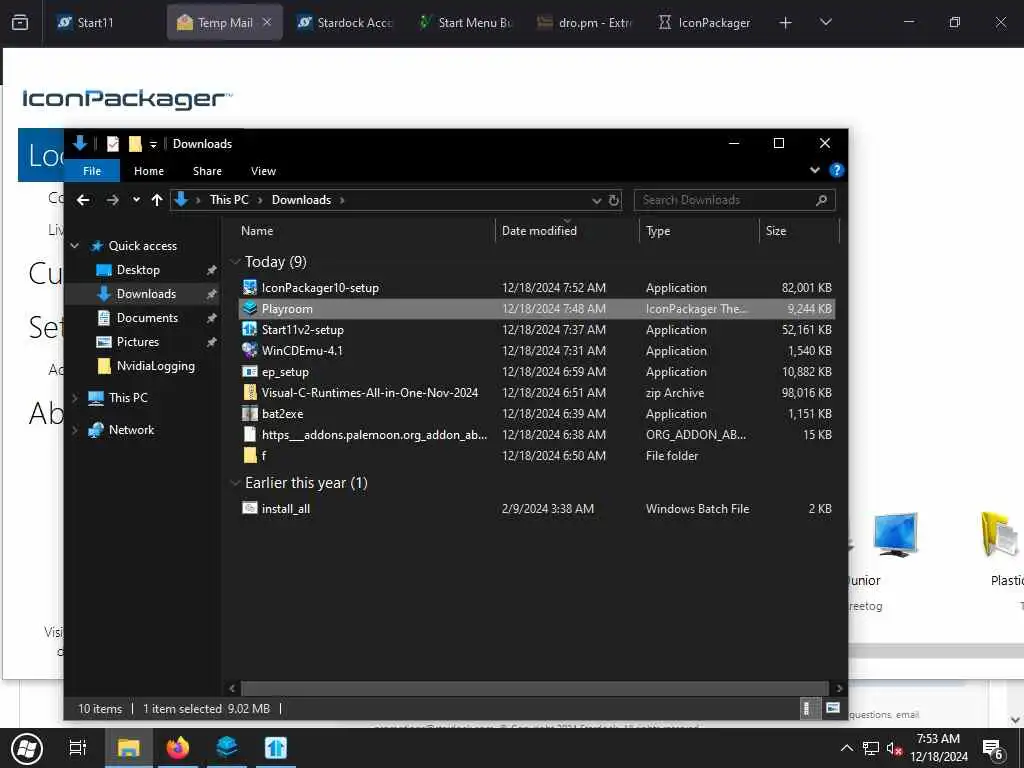This screenshot has height=768, width=1024.
Task: Collapse the Quick access tree node
Action: pos(74,246)
